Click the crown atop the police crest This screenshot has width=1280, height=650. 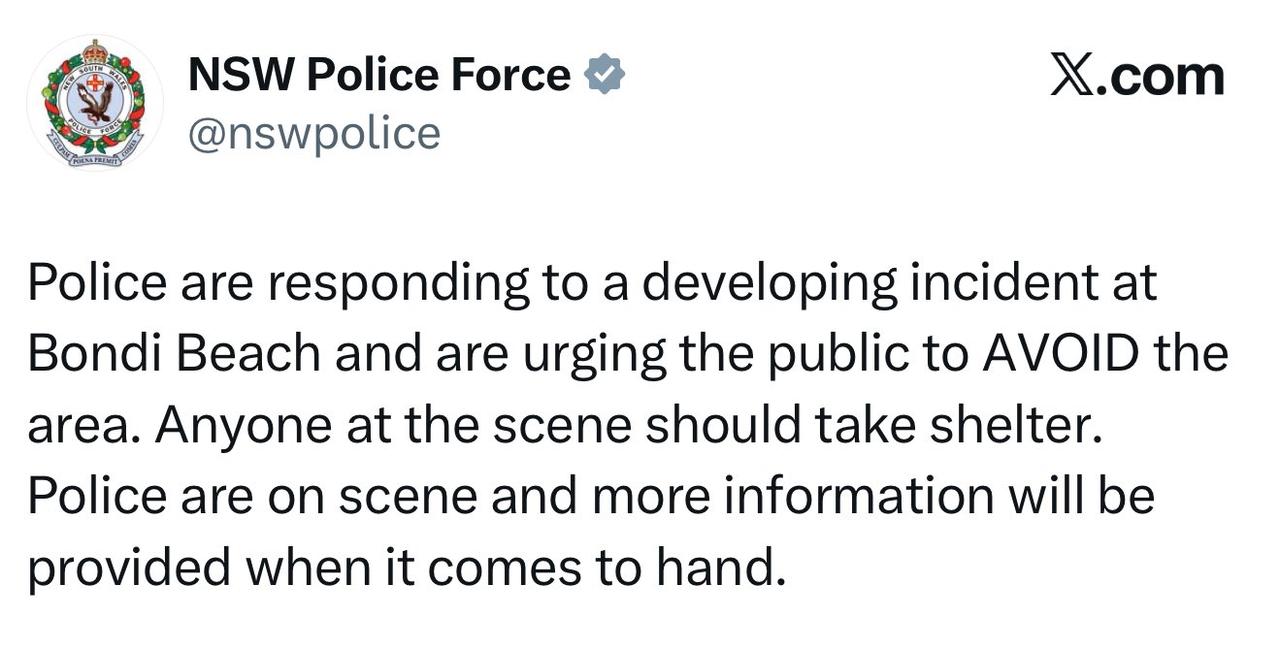tap(95, 51)
